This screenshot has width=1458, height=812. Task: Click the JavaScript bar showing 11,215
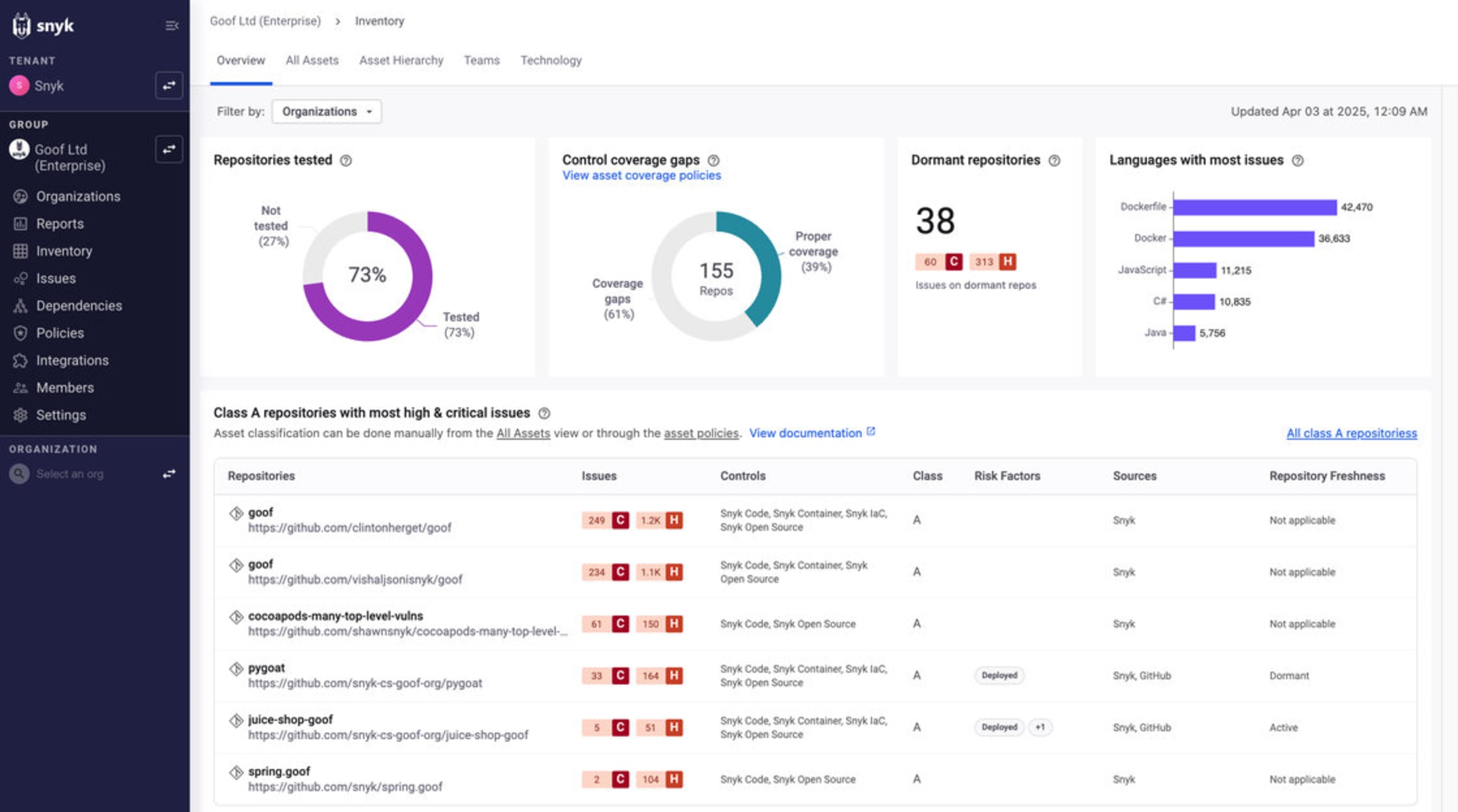point(1195,270)
